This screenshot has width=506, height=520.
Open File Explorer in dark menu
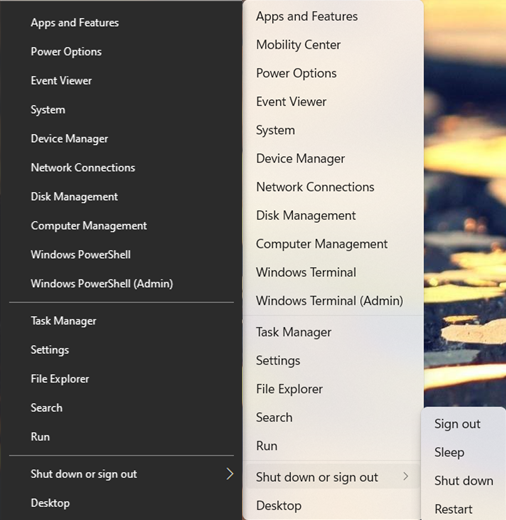click(x=60, y=379)
